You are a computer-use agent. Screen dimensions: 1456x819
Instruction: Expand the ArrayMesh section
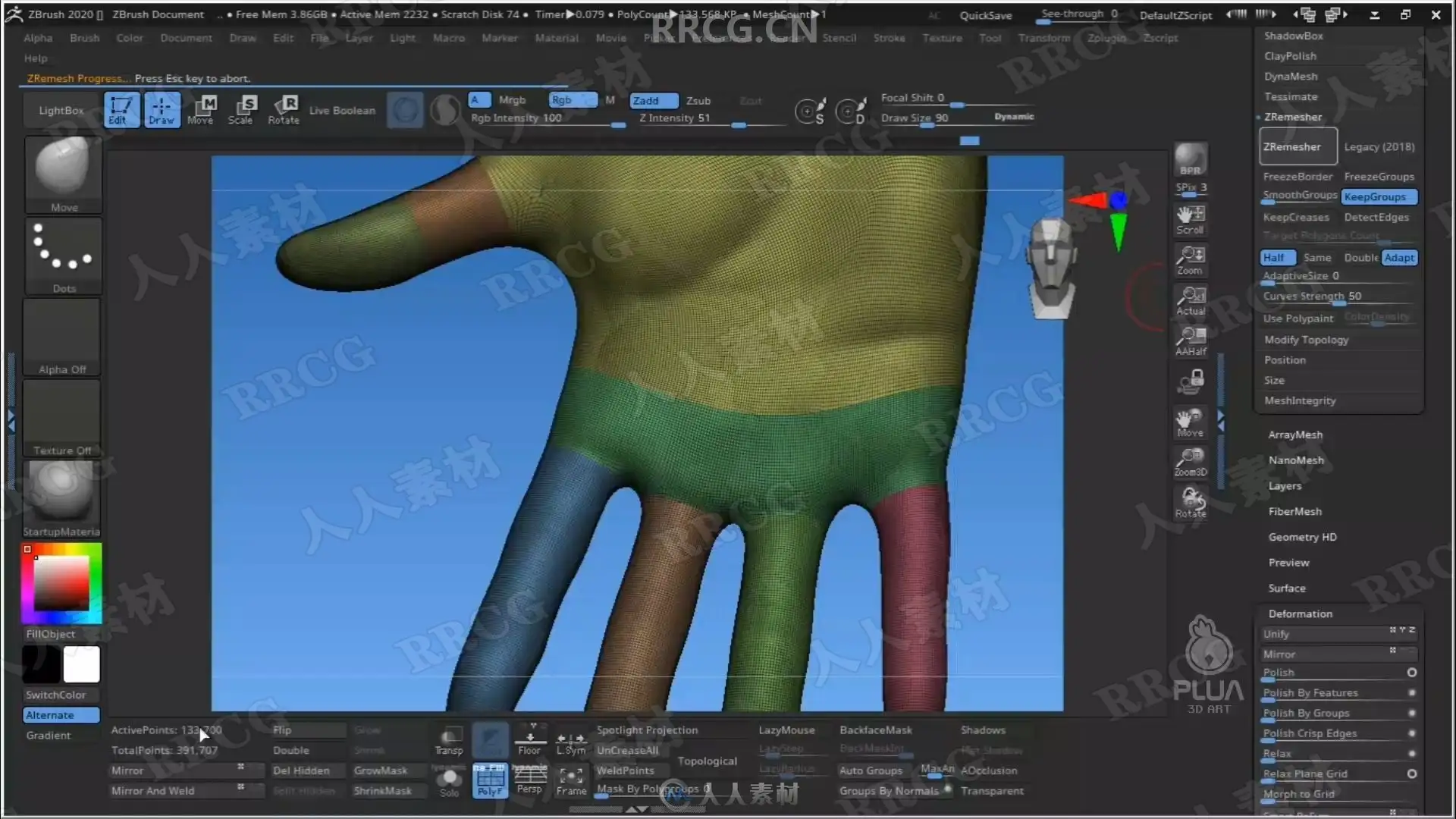pyautogui.click(x=1295, y=435)
